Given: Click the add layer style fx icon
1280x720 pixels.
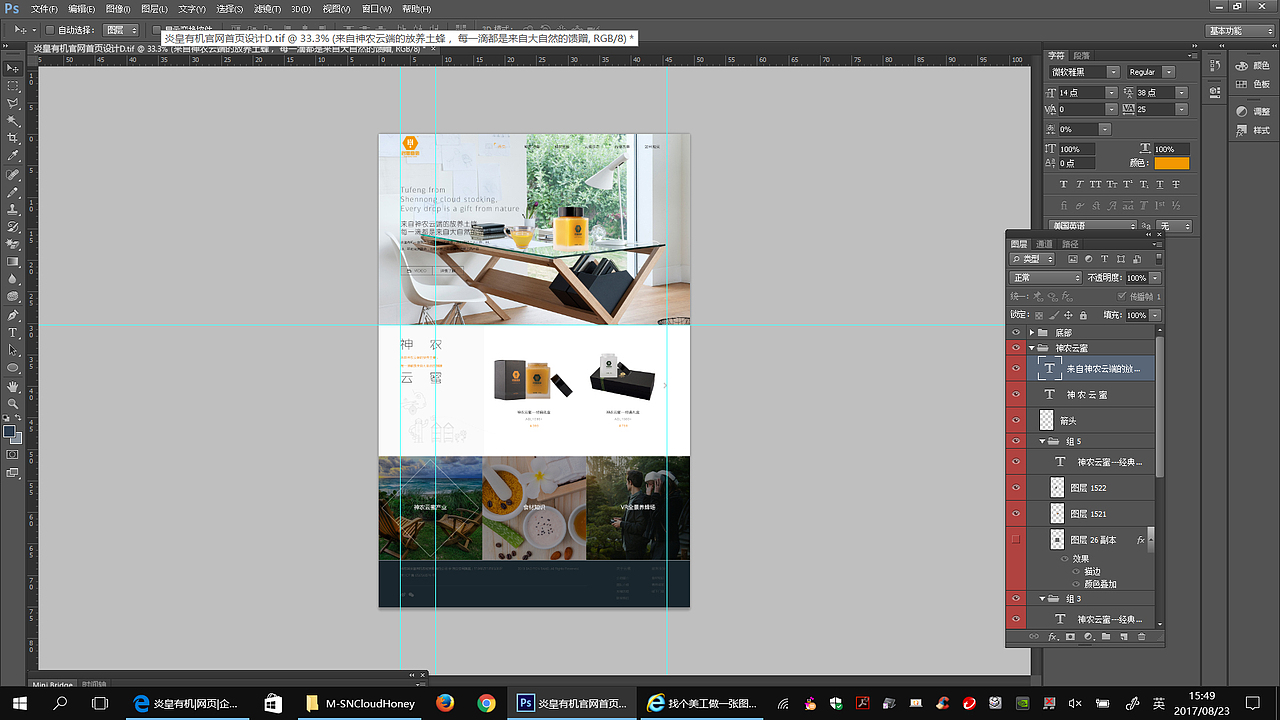Looking at the screenshot, I should coord(1053,636).
